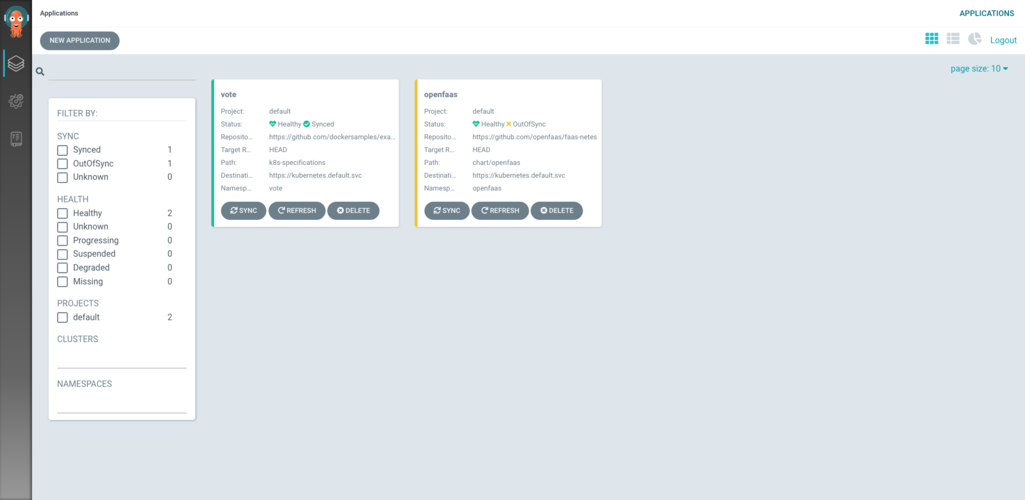Open the documentation book sidebar icon

pos(16,139)
